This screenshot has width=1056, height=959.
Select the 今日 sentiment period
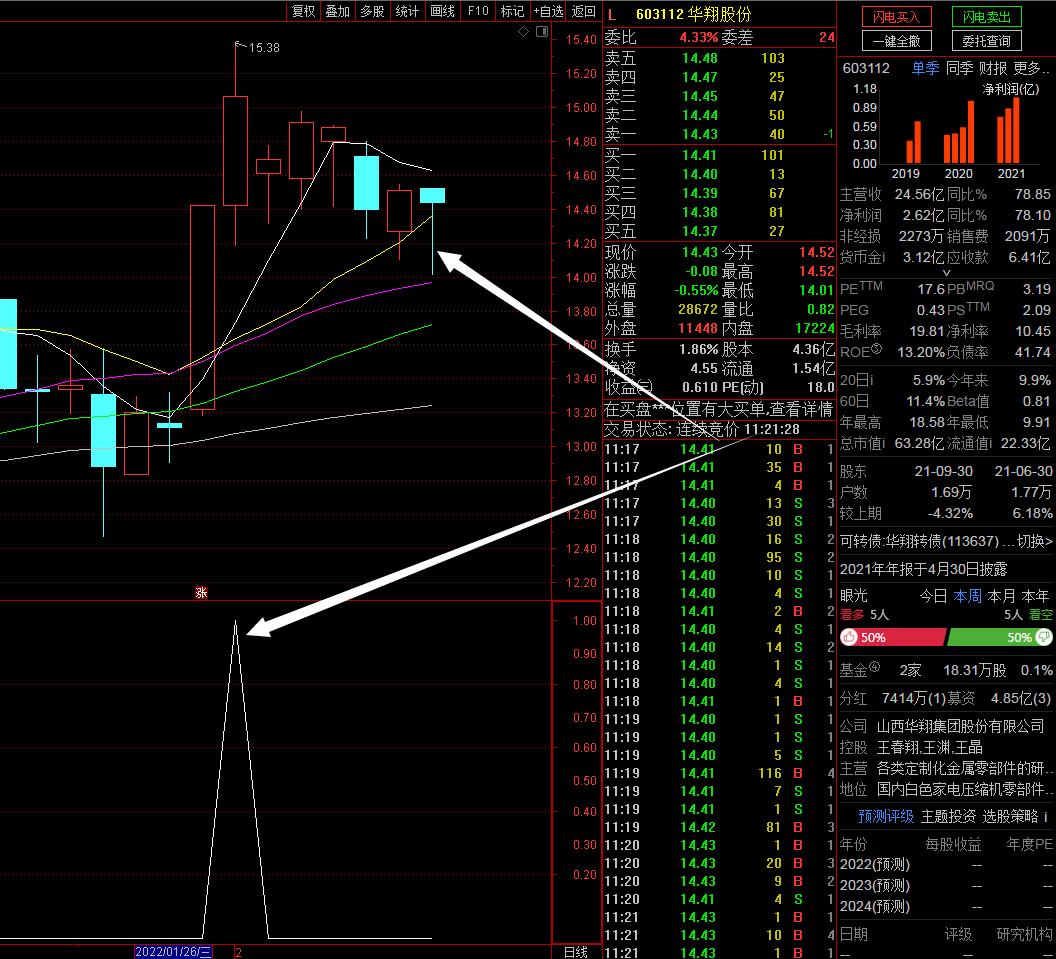click(x=933, y=596)
